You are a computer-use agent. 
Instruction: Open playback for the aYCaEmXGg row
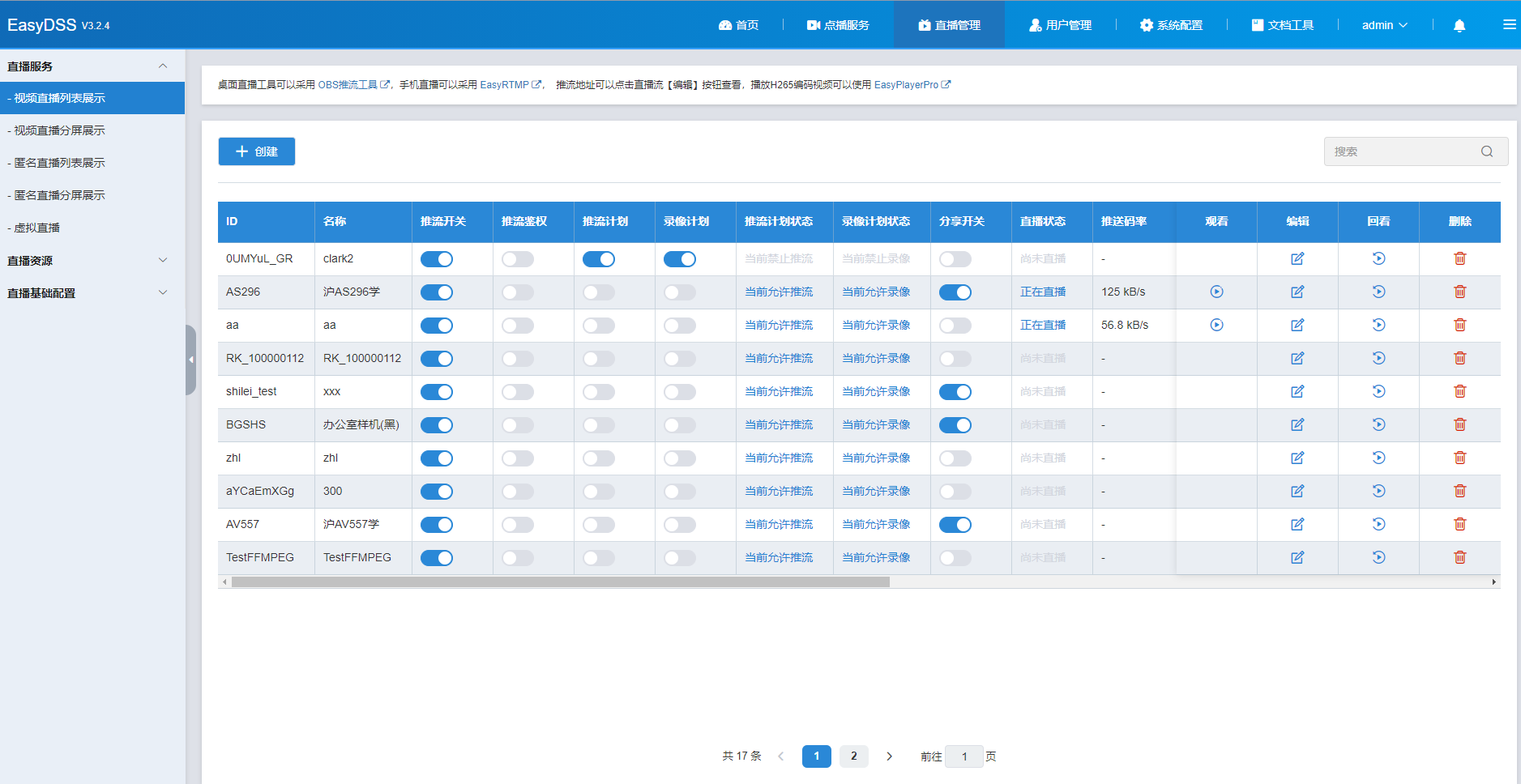point(1378,491)
